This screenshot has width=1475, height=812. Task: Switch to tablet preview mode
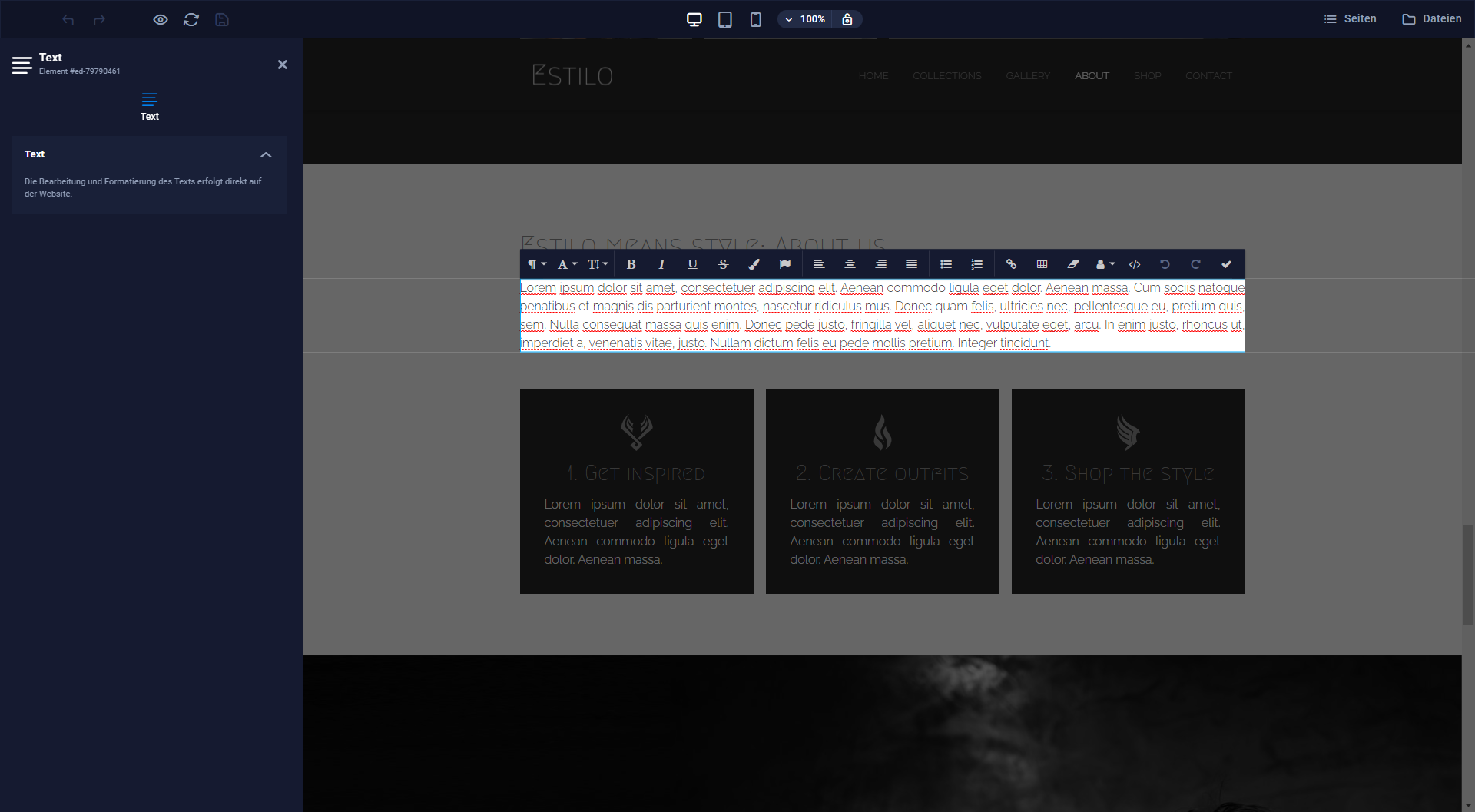click(724, 19)
